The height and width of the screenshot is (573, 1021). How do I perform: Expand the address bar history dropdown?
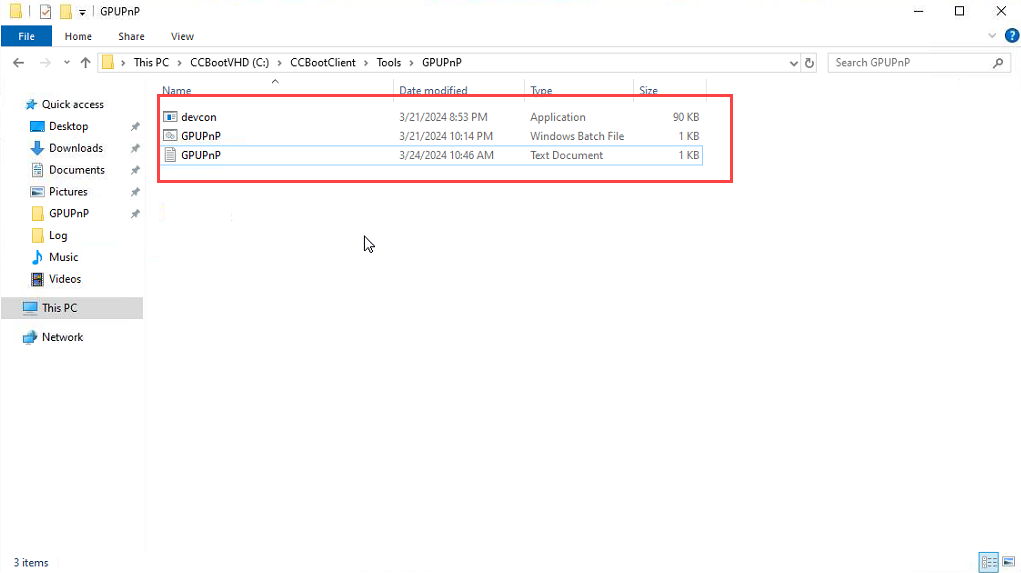(793, 63)
